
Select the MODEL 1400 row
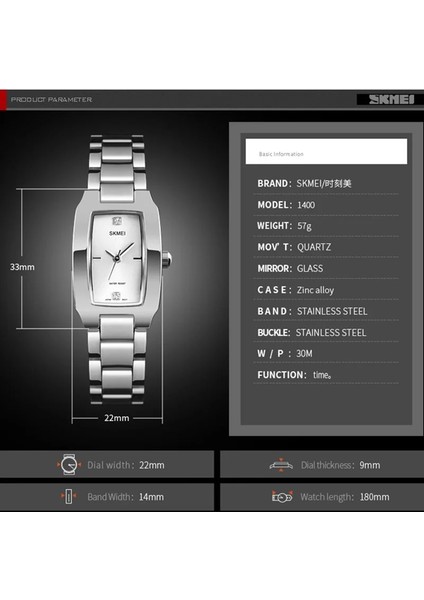[x=326, y=205]
